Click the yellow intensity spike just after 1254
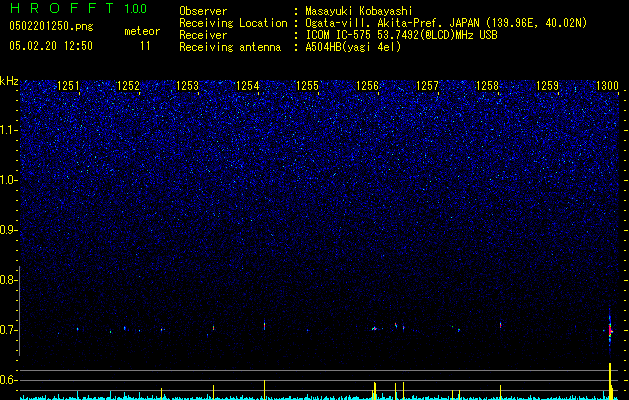This screenshot has height=400, width=629. (x=264, y=390)
